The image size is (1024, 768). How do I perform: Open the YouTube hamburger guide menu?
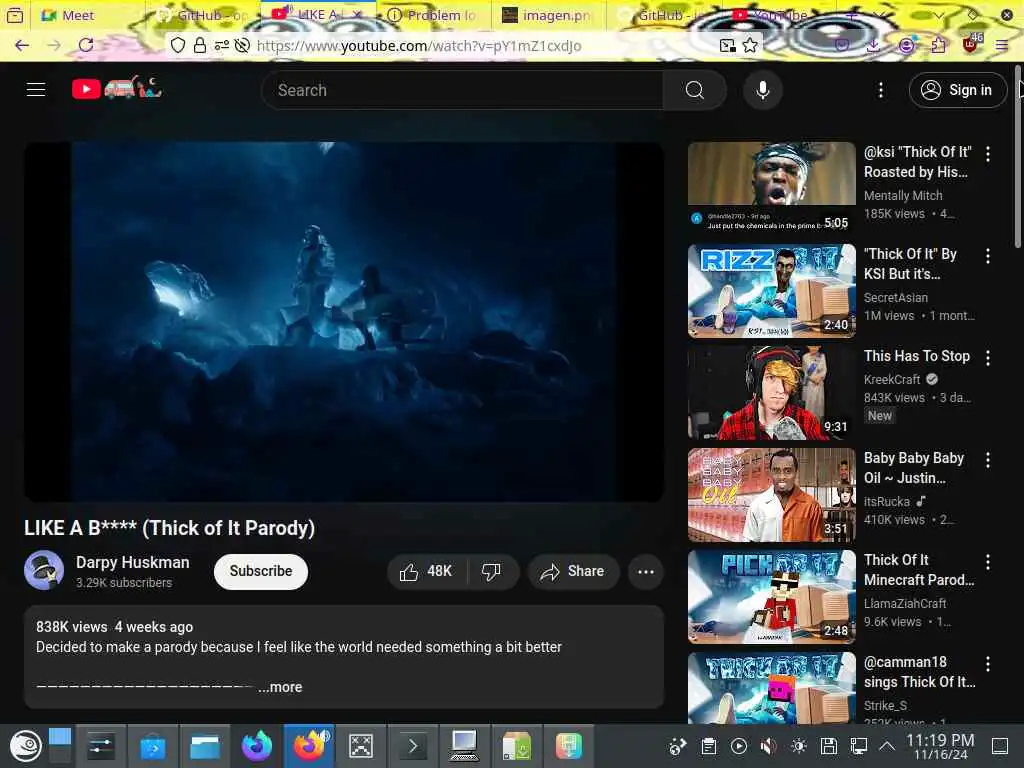(x=36, y=89)
